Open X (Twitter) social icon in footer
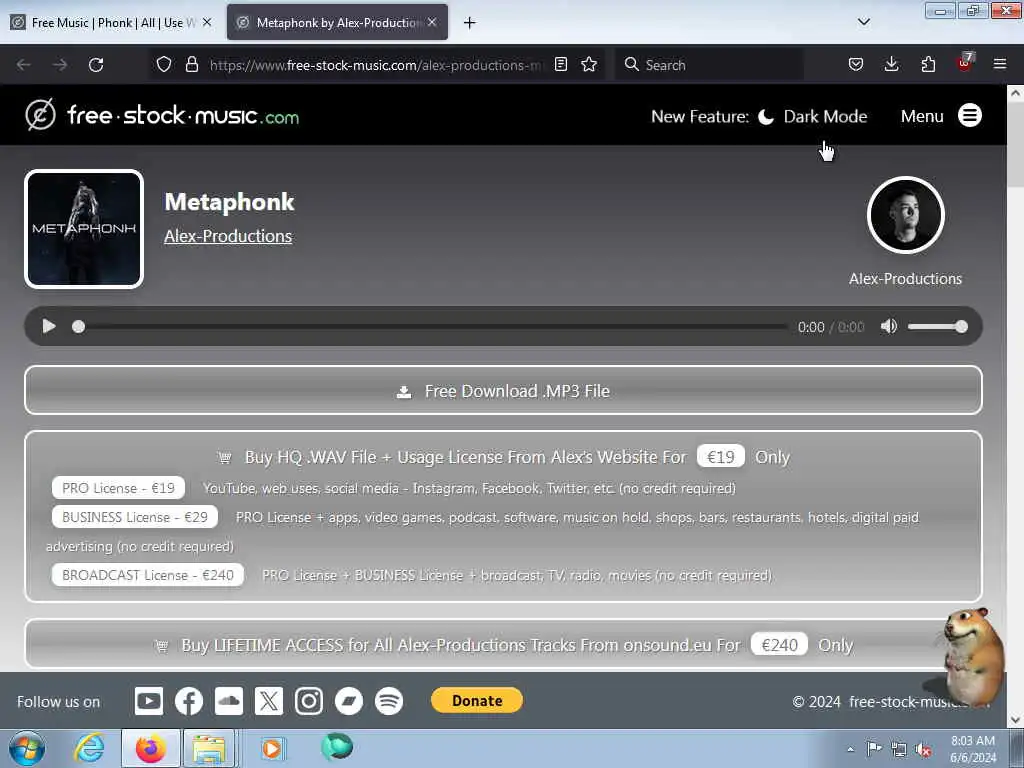 (x=268, y=701)
